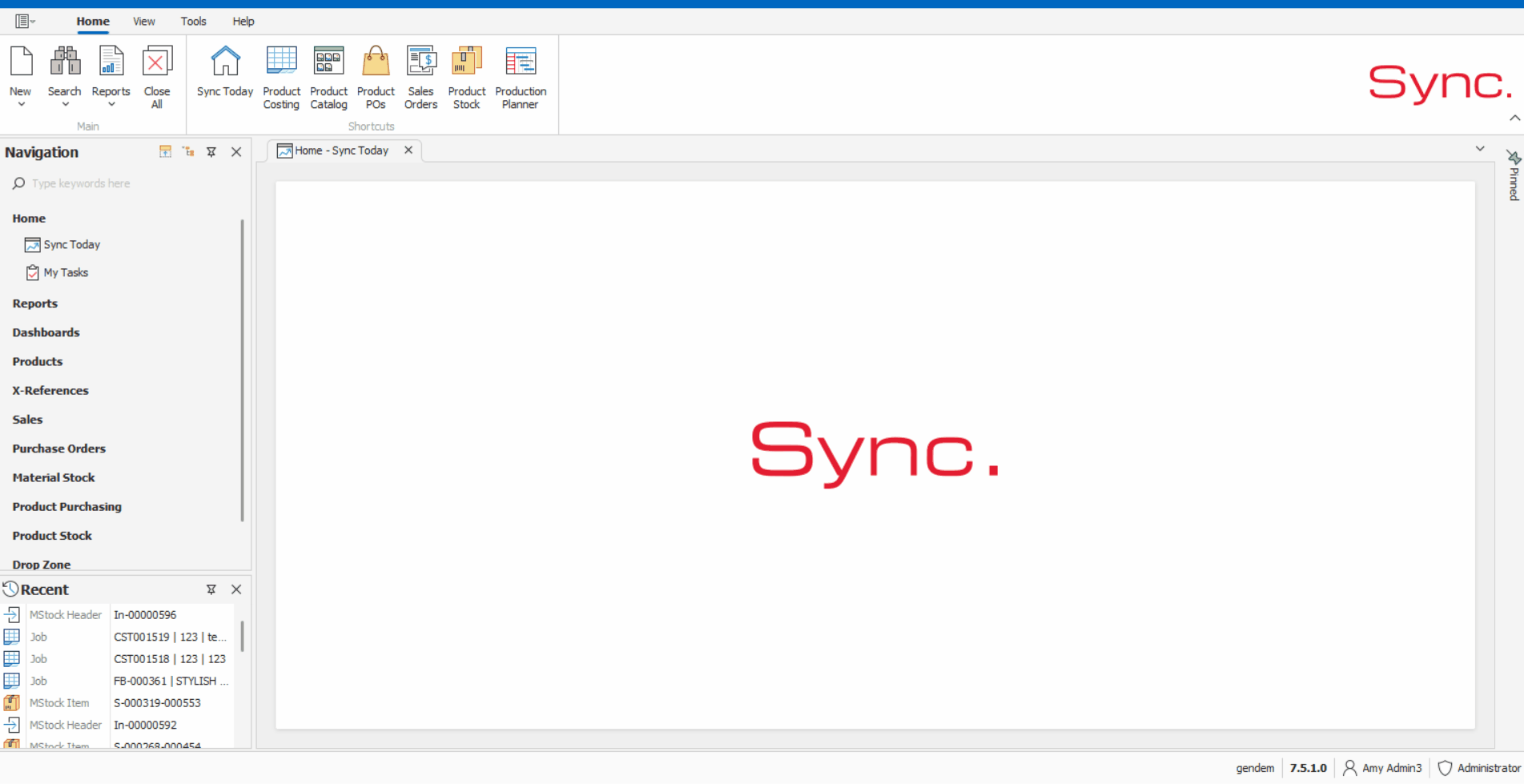Screen dimensions: 1524x784
Task: Expand the Search dropdown arrow
Action: (65, 105)
